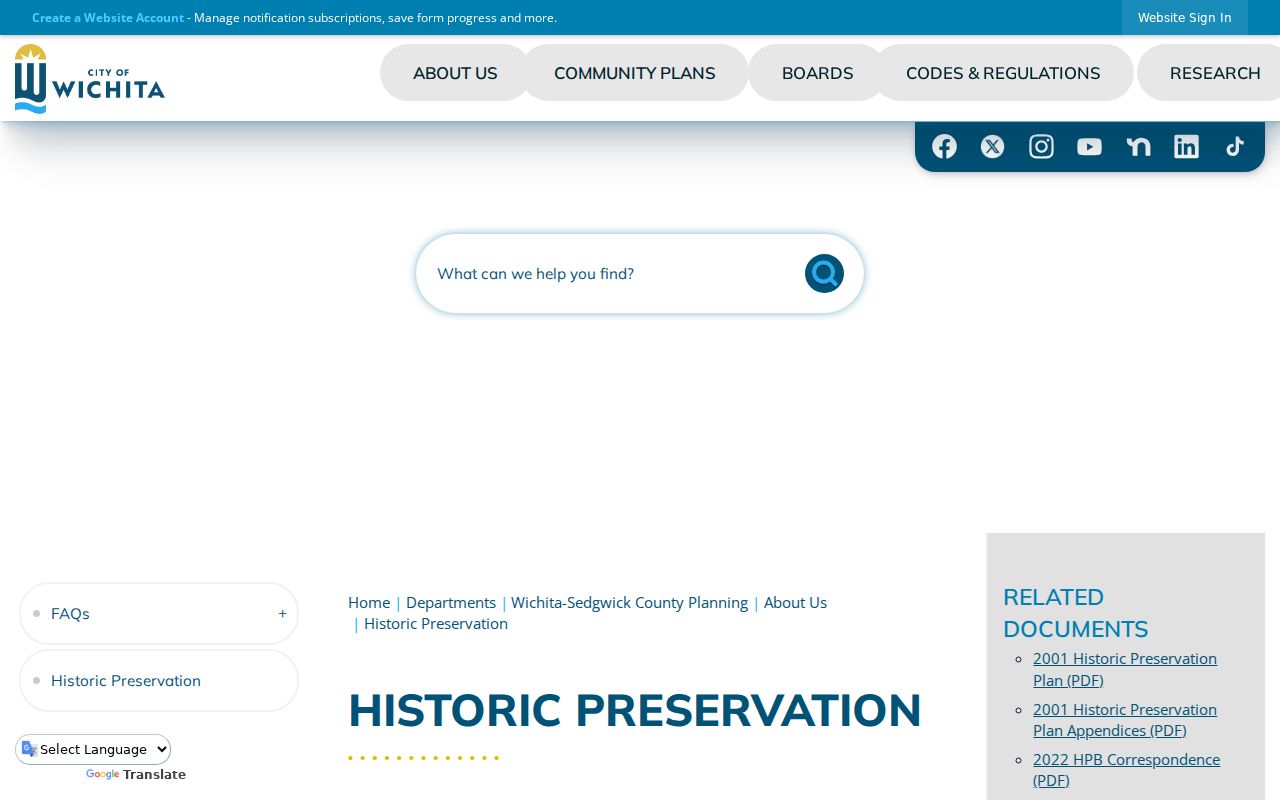This screenshot has width=1280, height=800.
Task: Open the YouTube social icon
Action: [x=1089, y=147]
